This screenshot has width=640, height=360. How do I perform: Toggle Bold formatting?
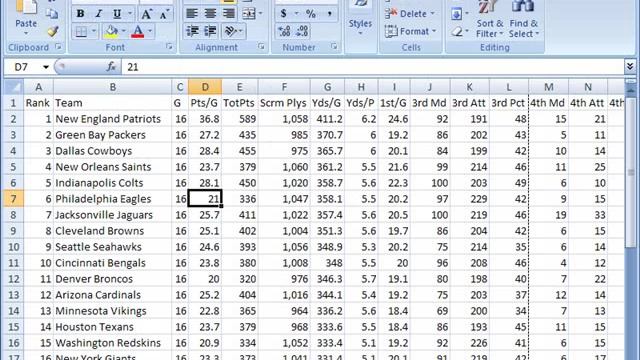pos(80,14)
